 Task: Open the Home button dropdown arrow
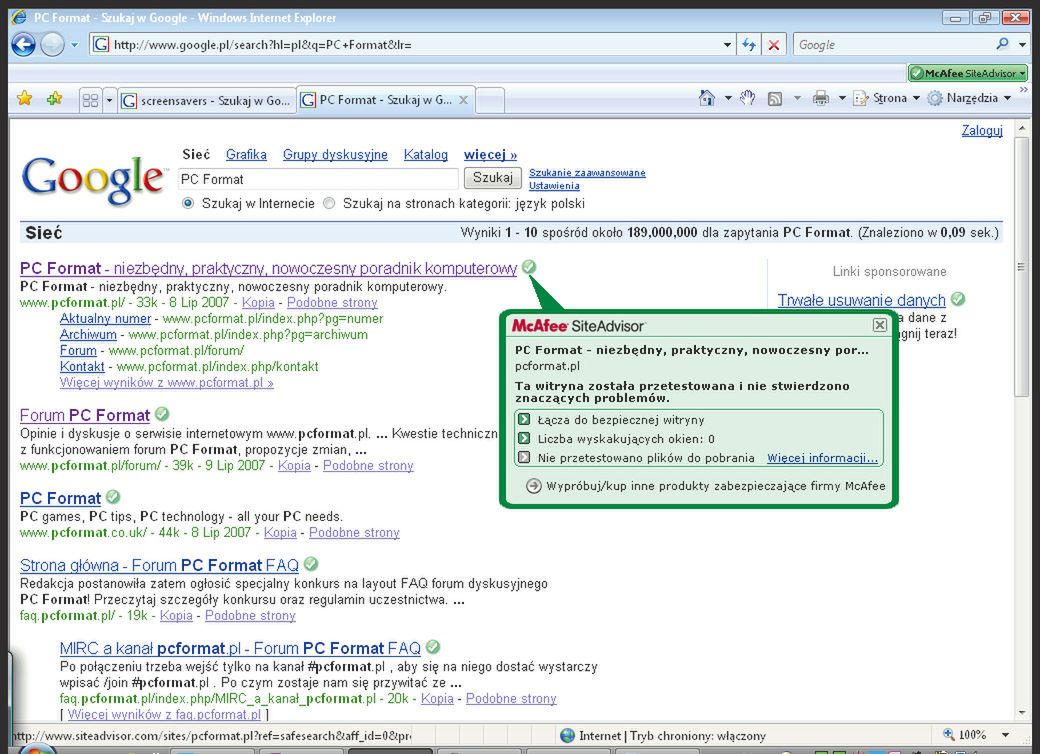point(728,98)
